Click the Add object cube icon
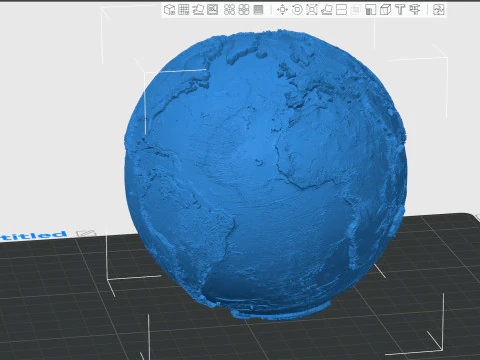 169,10
